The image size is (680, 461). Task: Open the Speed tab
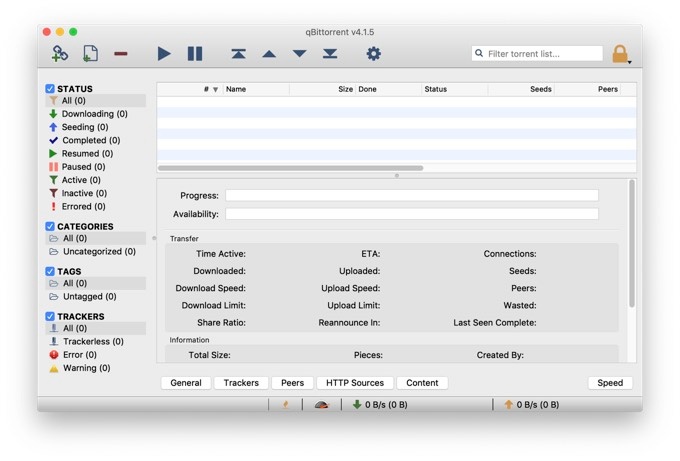click(x=610, y=383)
